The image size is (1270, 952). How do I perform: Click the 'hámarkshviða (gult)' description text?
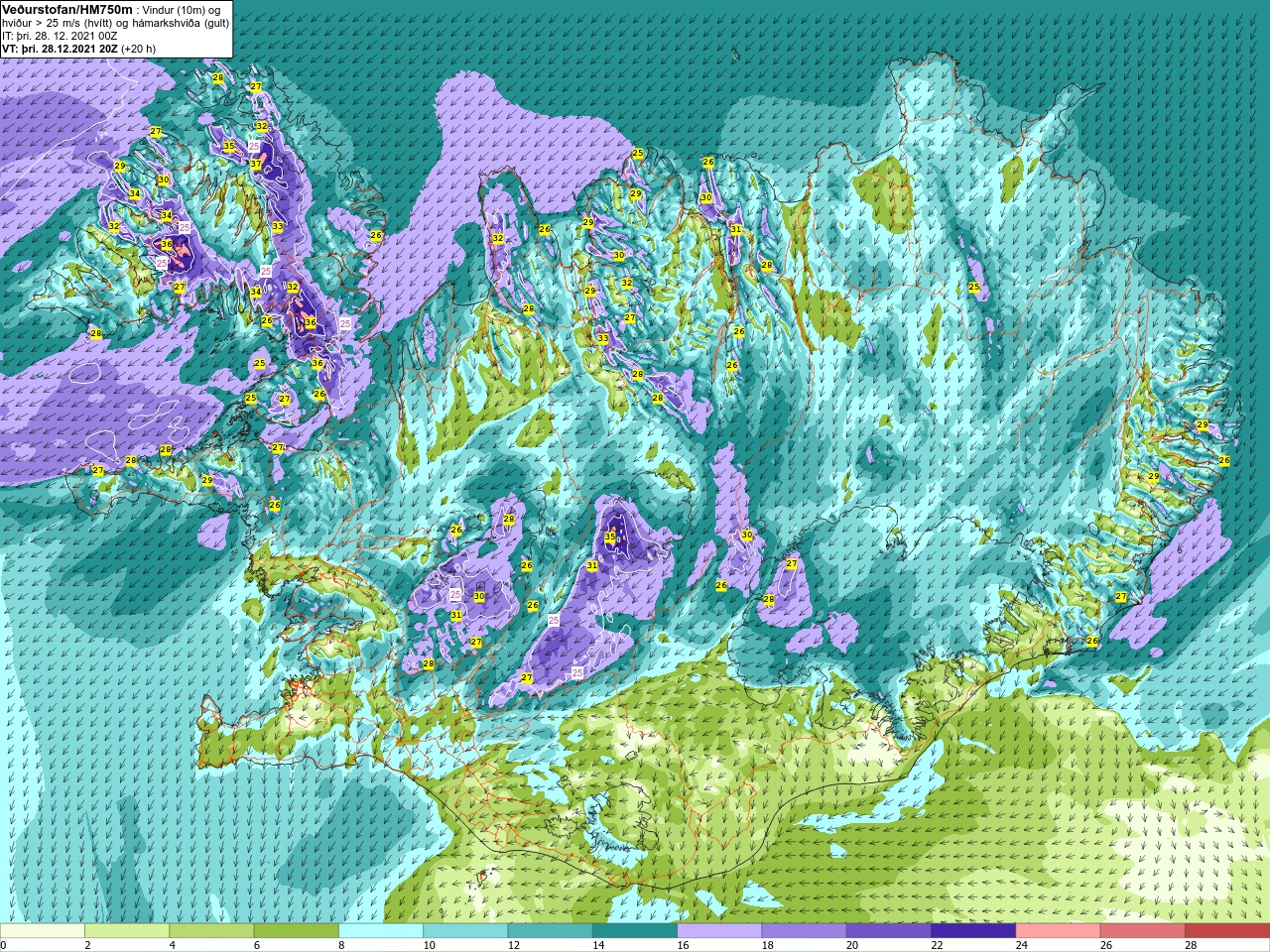pyautogui.click(x=180, y=23)
